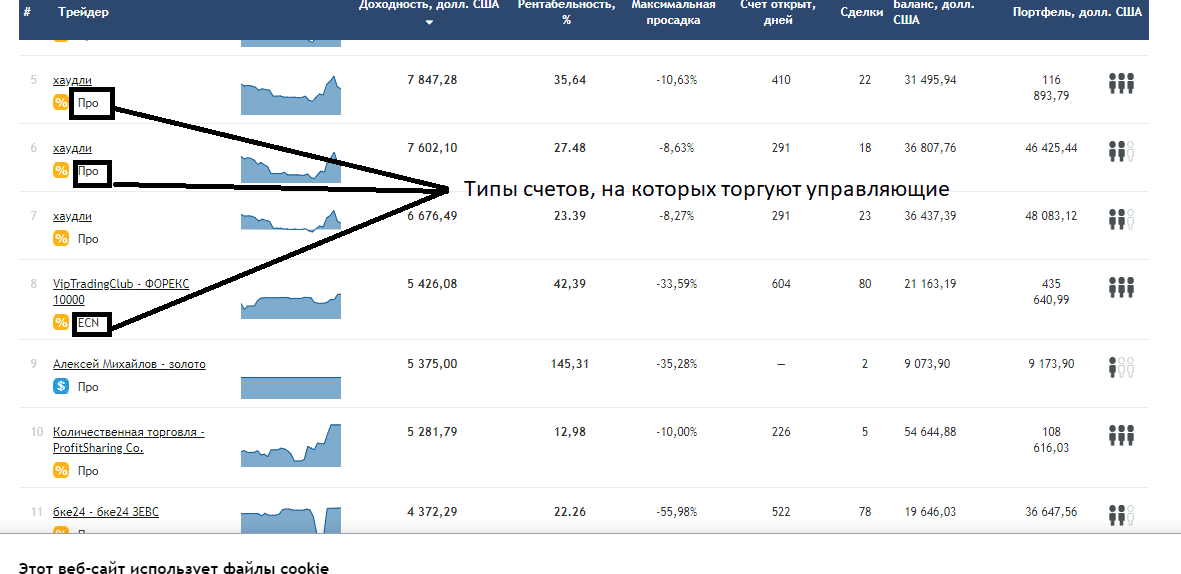
Task: Sort by Портфель, долл. США header
Action: click(x=1077, y=12)
